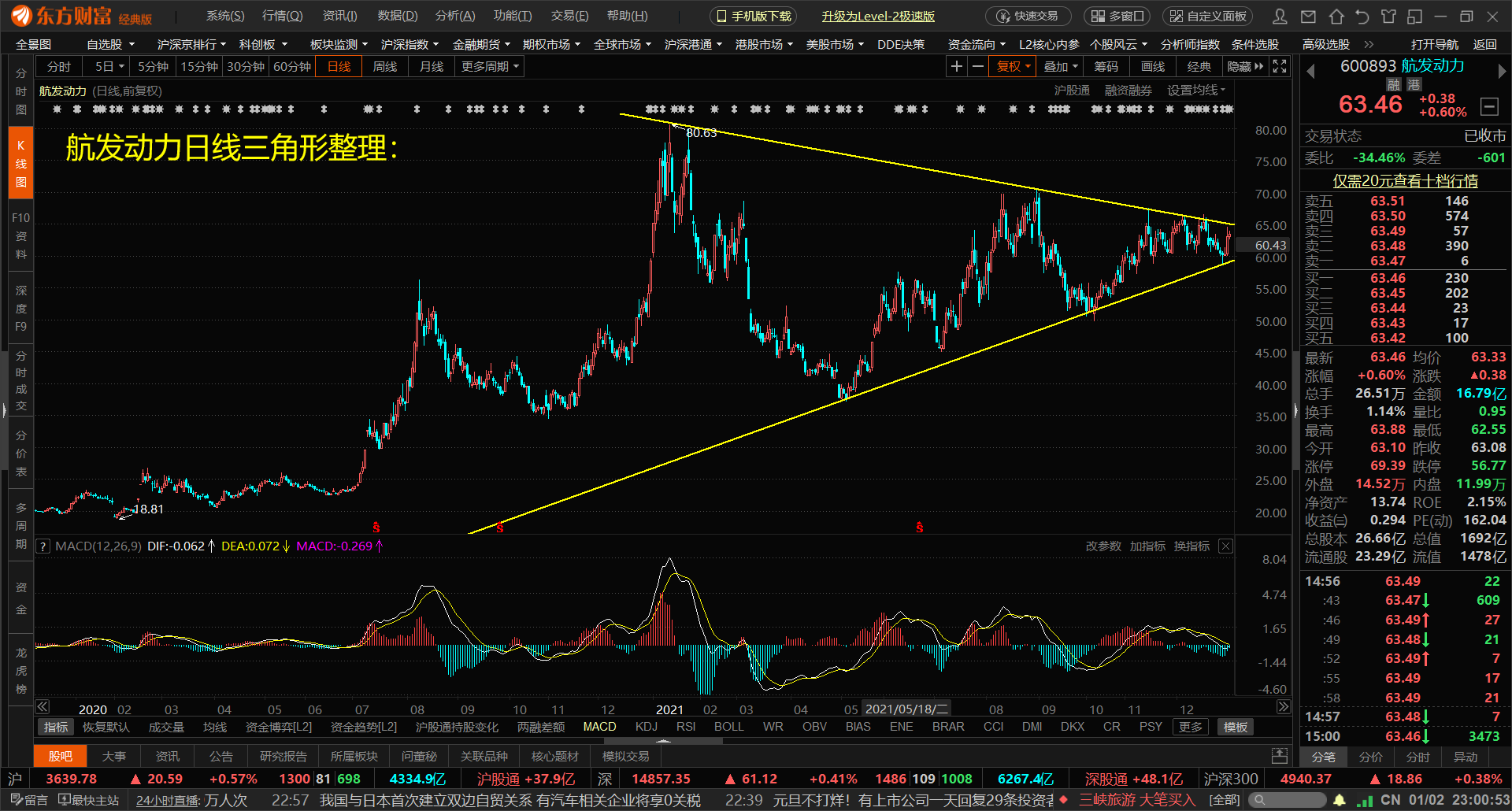
Task: Toggle fullscreen chart icon
Action: (x=1280, y=67)
